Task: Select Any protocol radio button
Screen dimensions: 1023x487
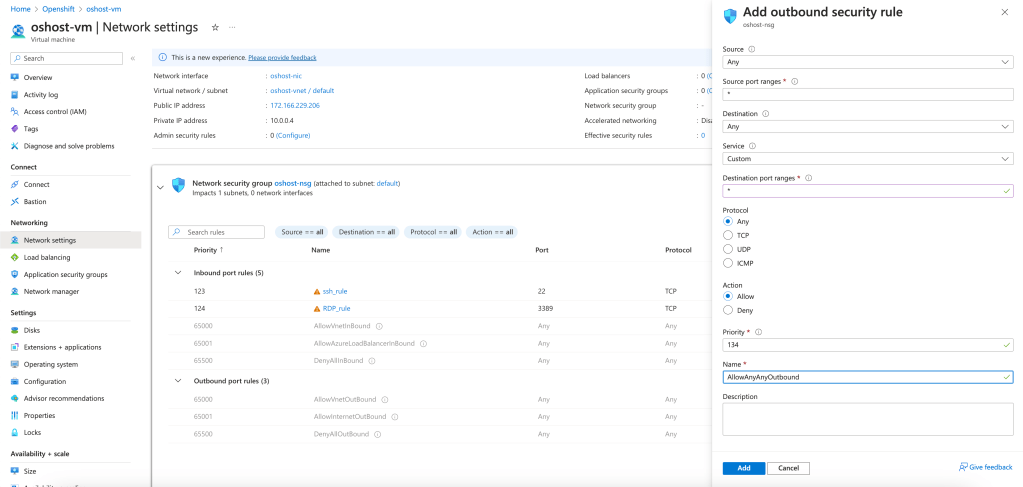Action: click(728, 221)
